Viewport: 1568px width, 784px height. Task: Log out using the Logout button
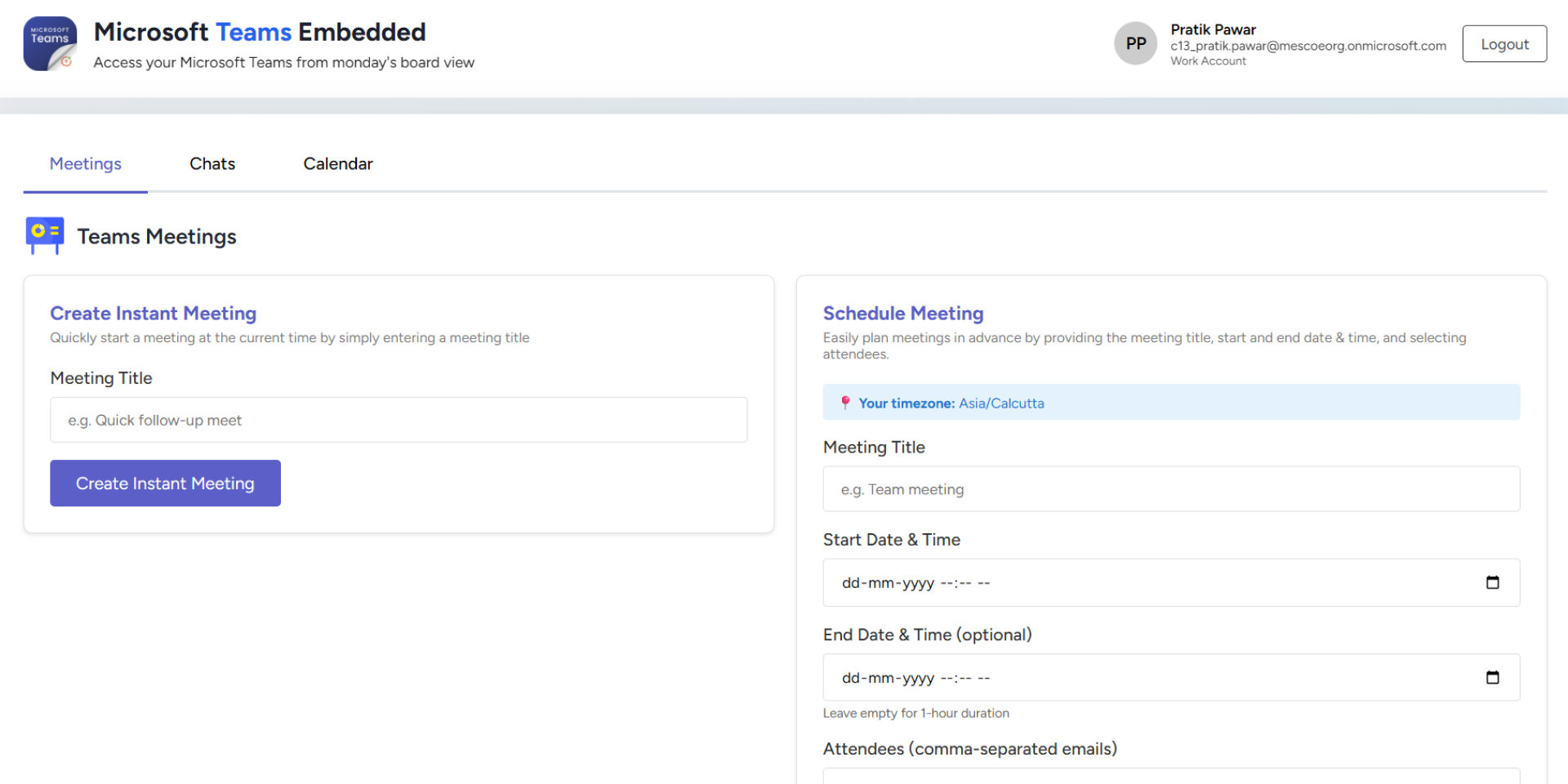1503,44
